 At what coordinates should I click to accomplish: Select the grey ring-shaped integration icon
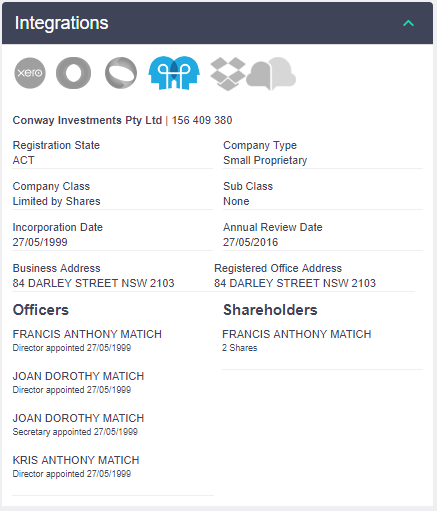click(73, 73)
